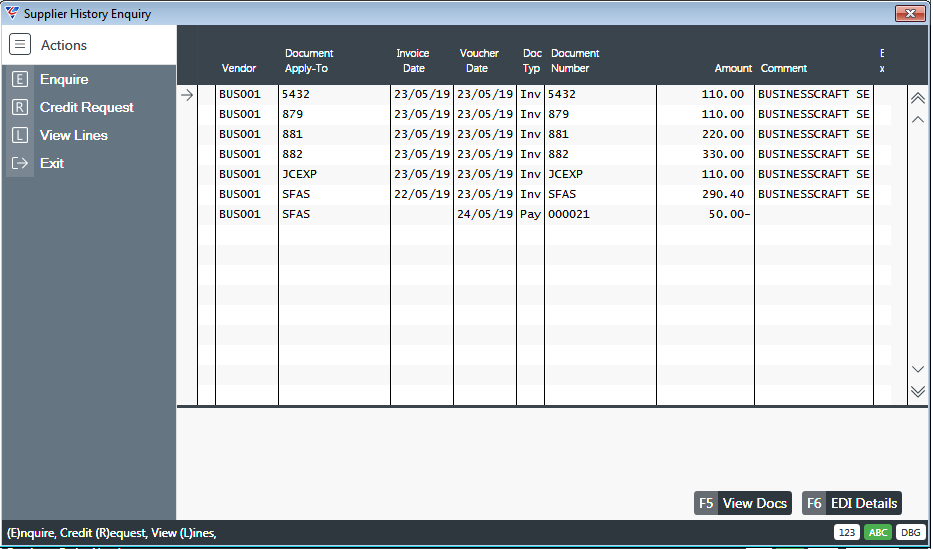Click the Doc Typ column header
This screenshot has width=933, height=549.
click(531, 61)
